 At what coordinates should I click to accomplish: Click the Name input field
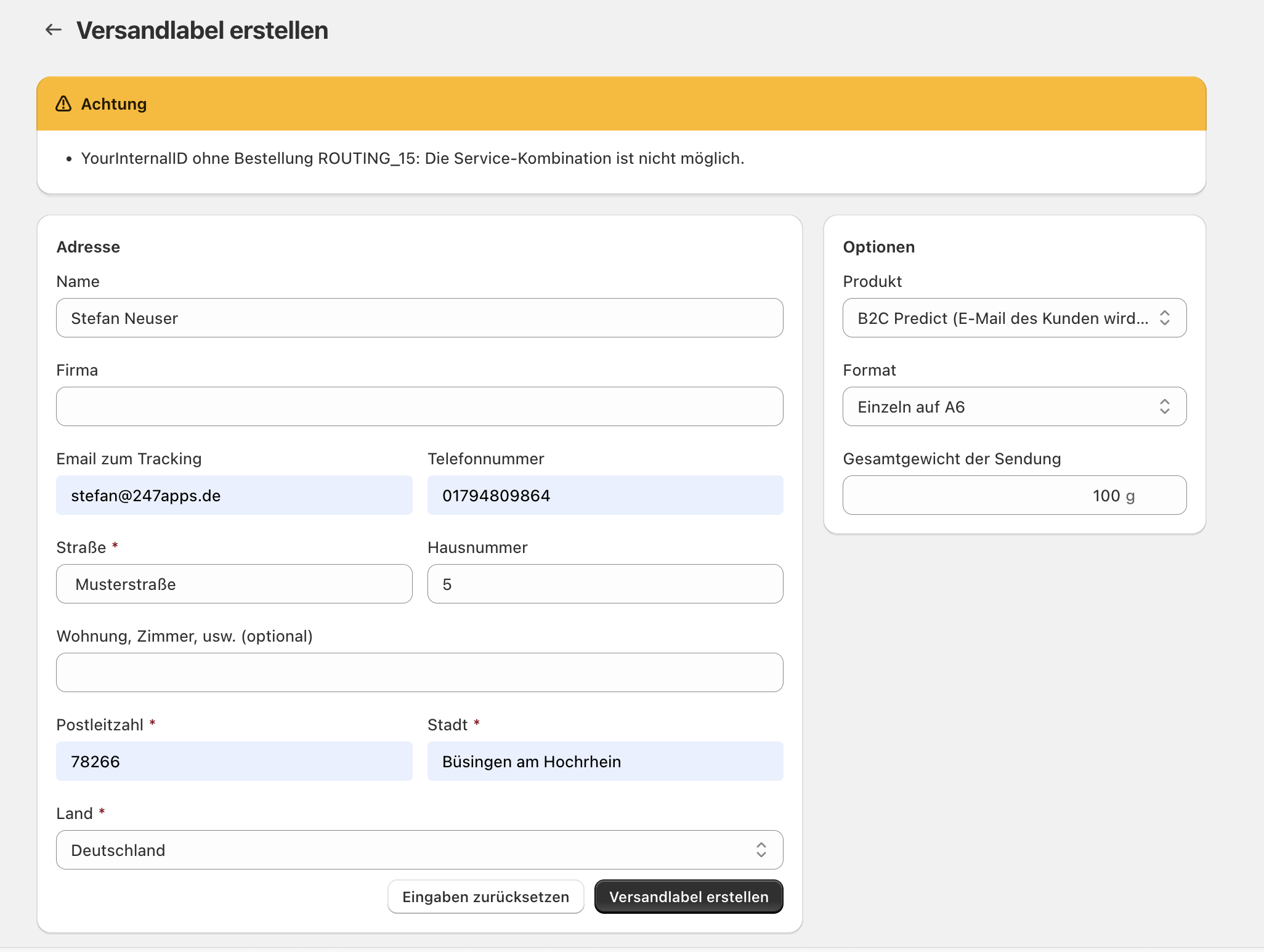(419, 318)
